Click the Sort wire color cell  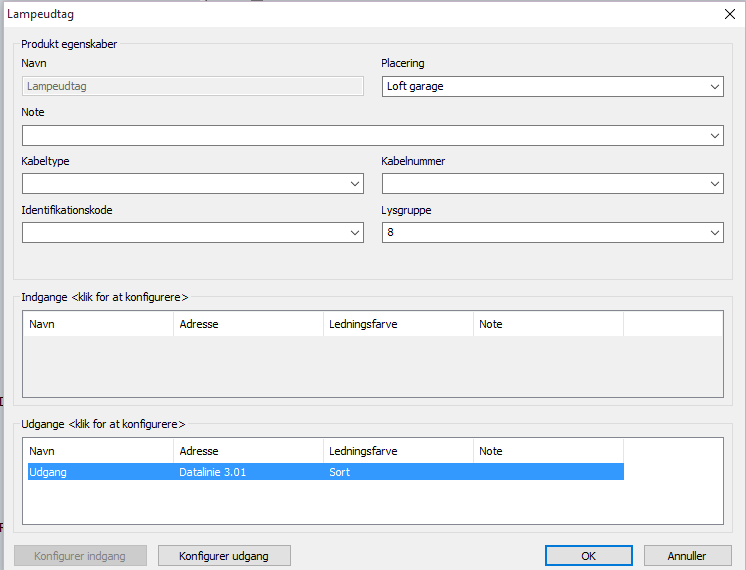(340, 472)
